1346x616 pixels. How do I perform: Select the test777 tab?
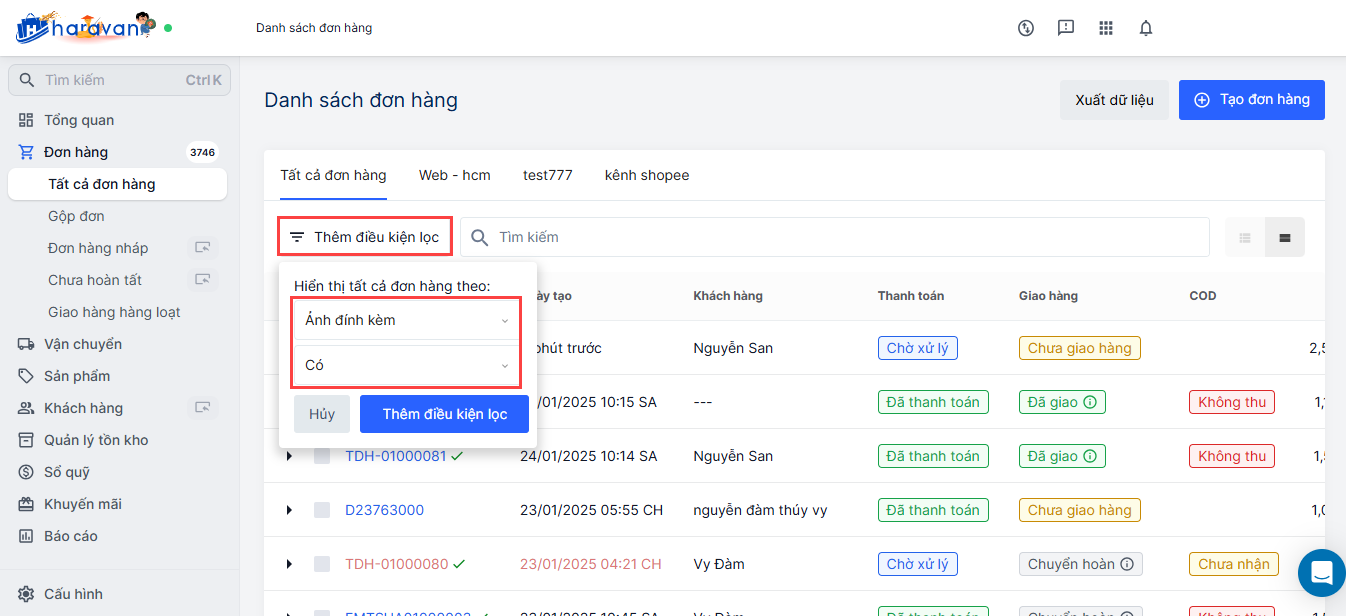[x=548, y=175]
